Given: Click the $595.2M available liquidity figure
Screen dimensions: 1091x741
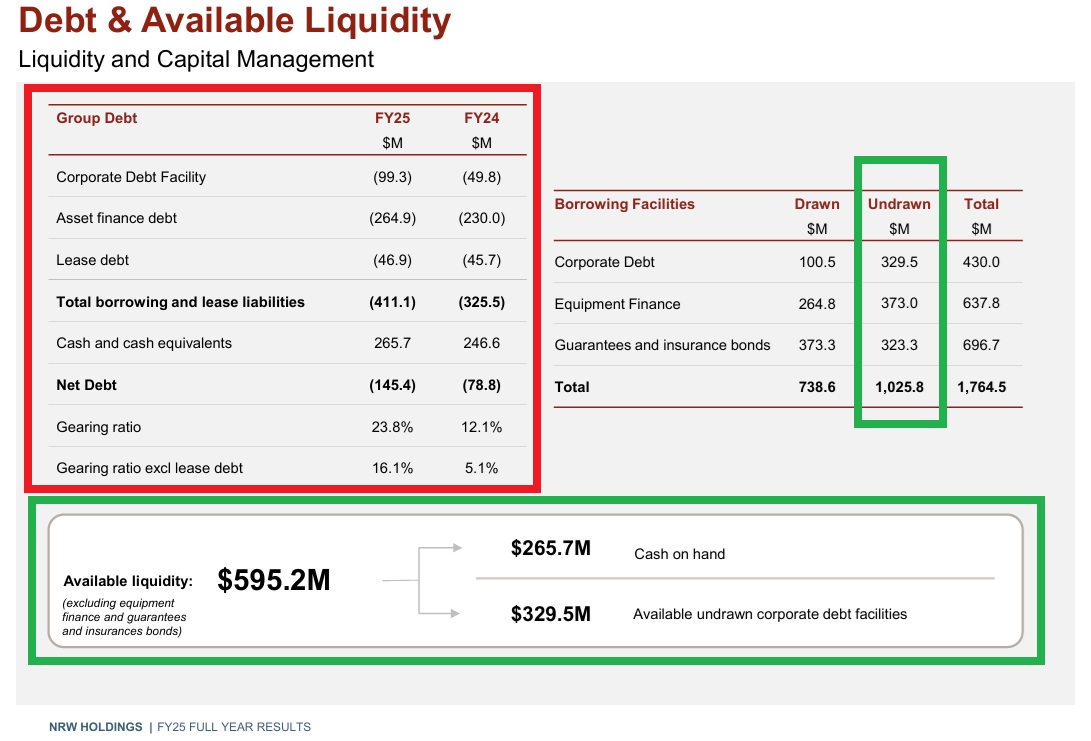Looking at the screenshot, I should pyautogui.click(x=273, y=580).
